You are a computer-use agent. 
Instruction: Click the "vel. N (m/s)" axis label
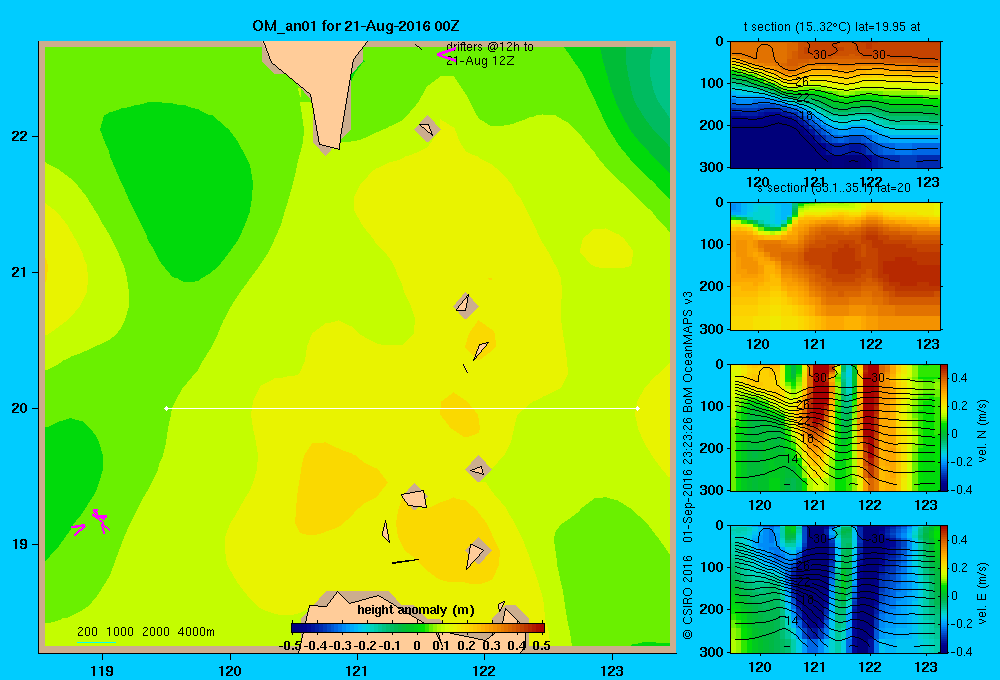(982, 431)
